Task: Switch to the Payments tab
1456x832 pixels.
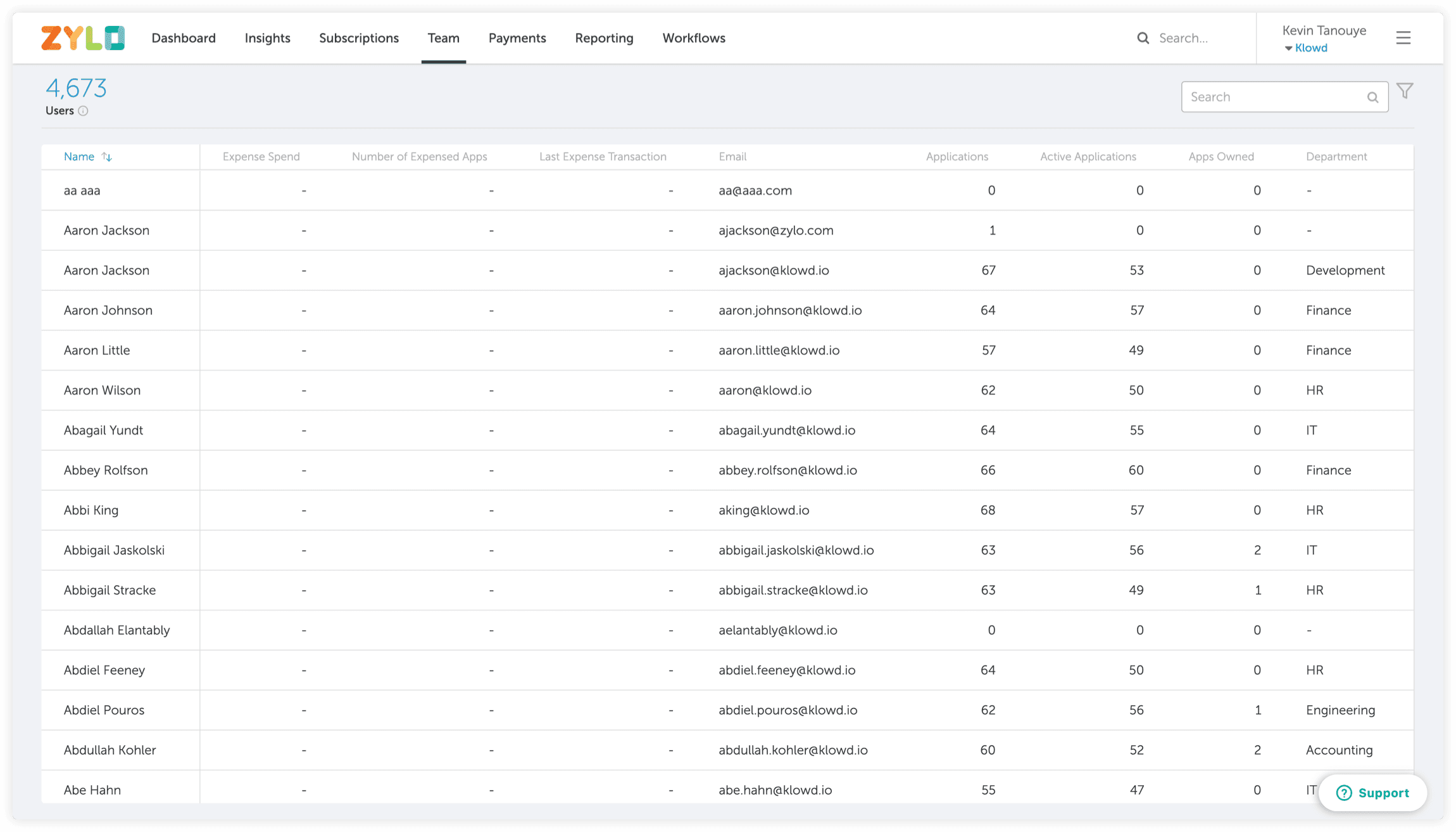Action: (x=517, y=38)
